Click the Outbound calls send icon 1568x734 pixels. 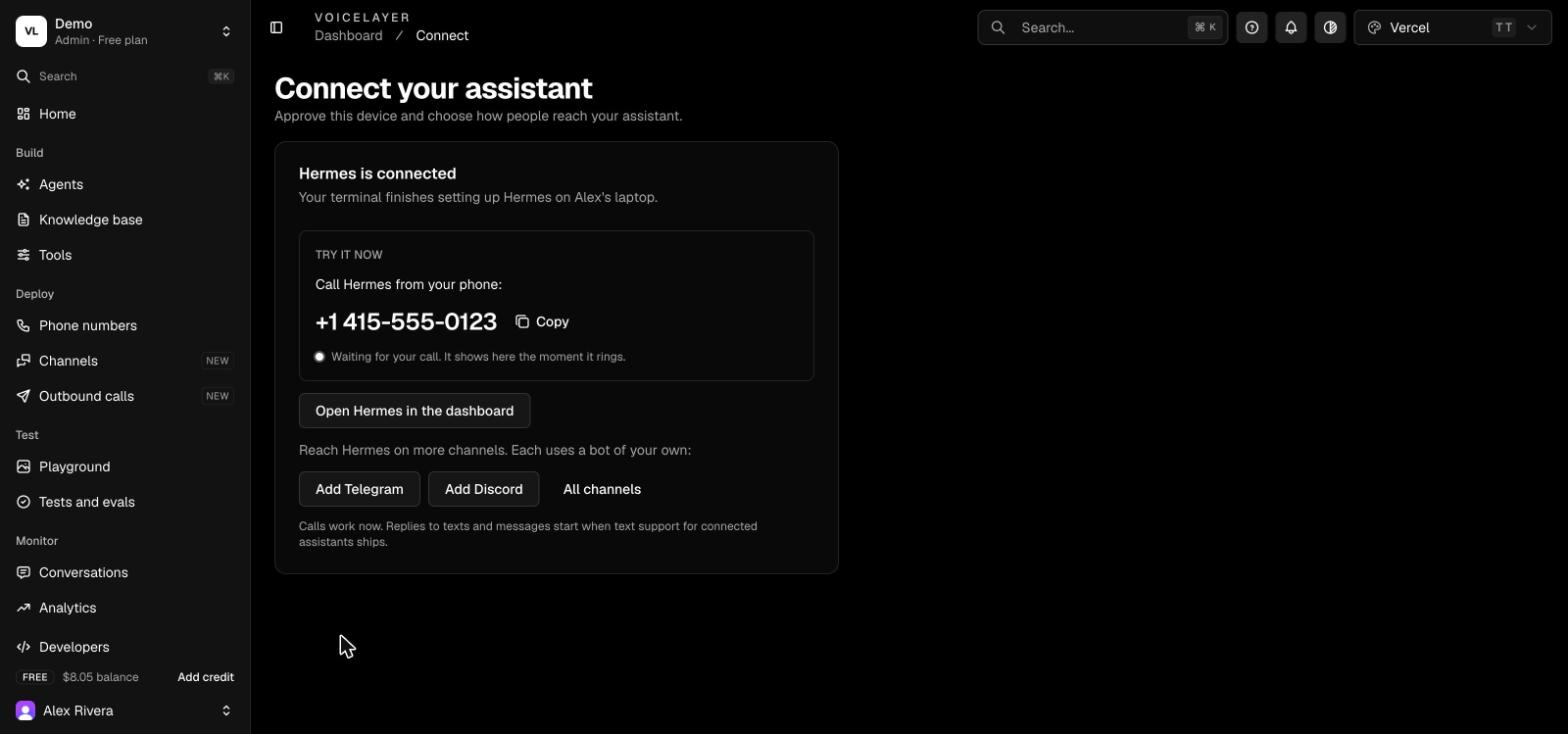pos(23,396)
